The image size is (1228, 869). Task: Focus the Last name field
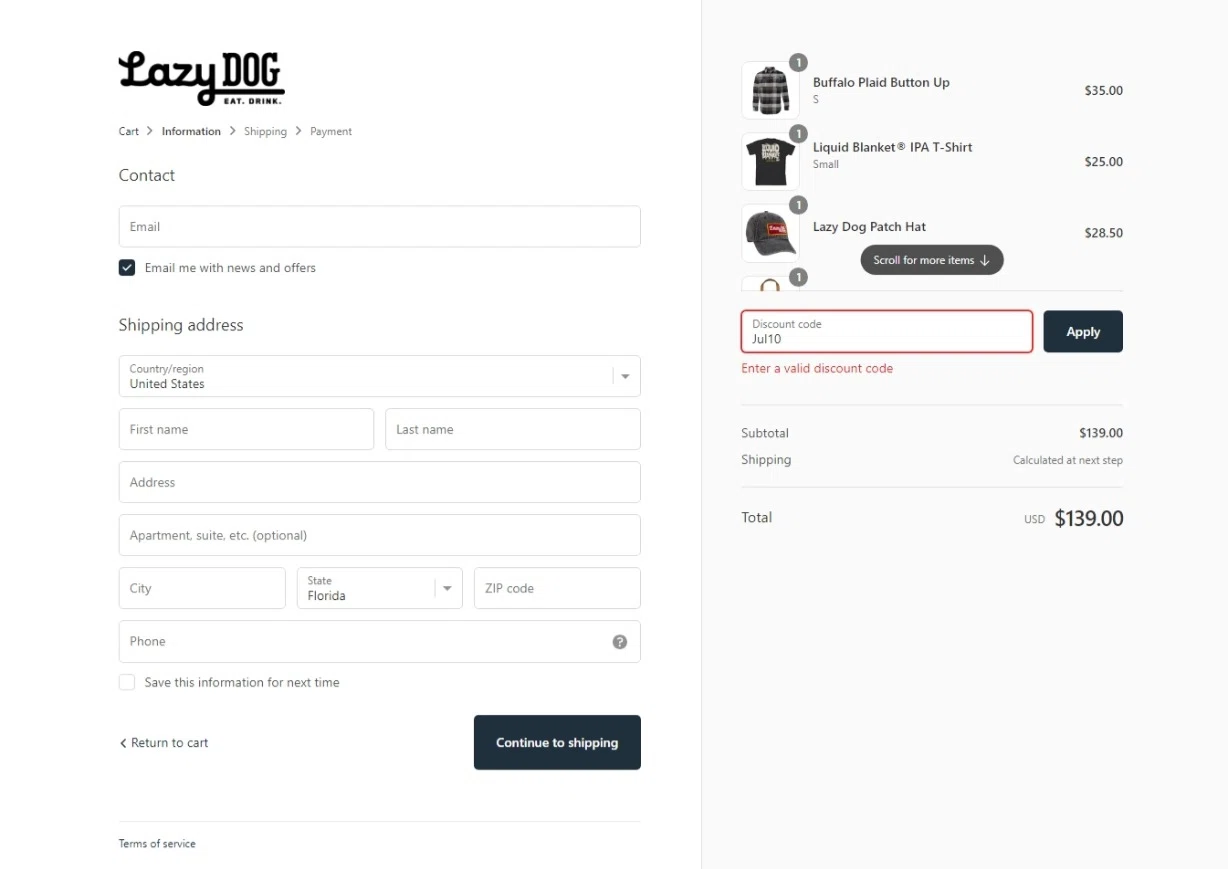(513, 429)
